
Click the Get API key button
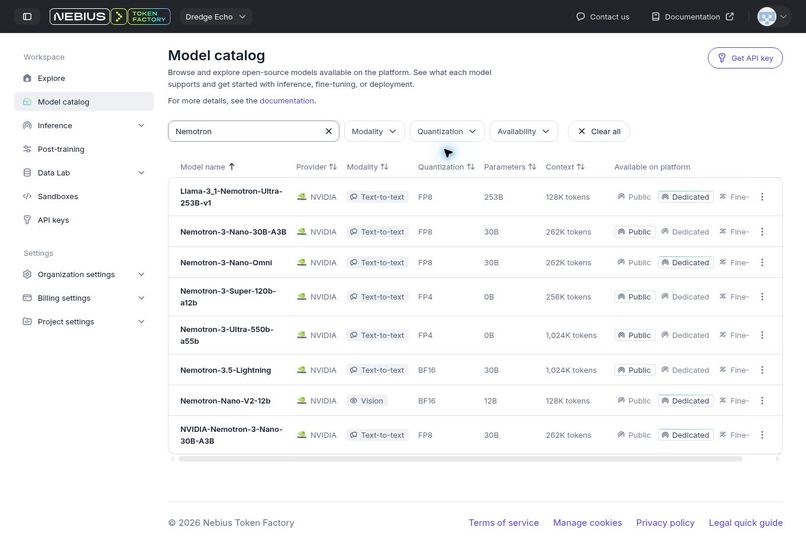click(x=745, y=58)
